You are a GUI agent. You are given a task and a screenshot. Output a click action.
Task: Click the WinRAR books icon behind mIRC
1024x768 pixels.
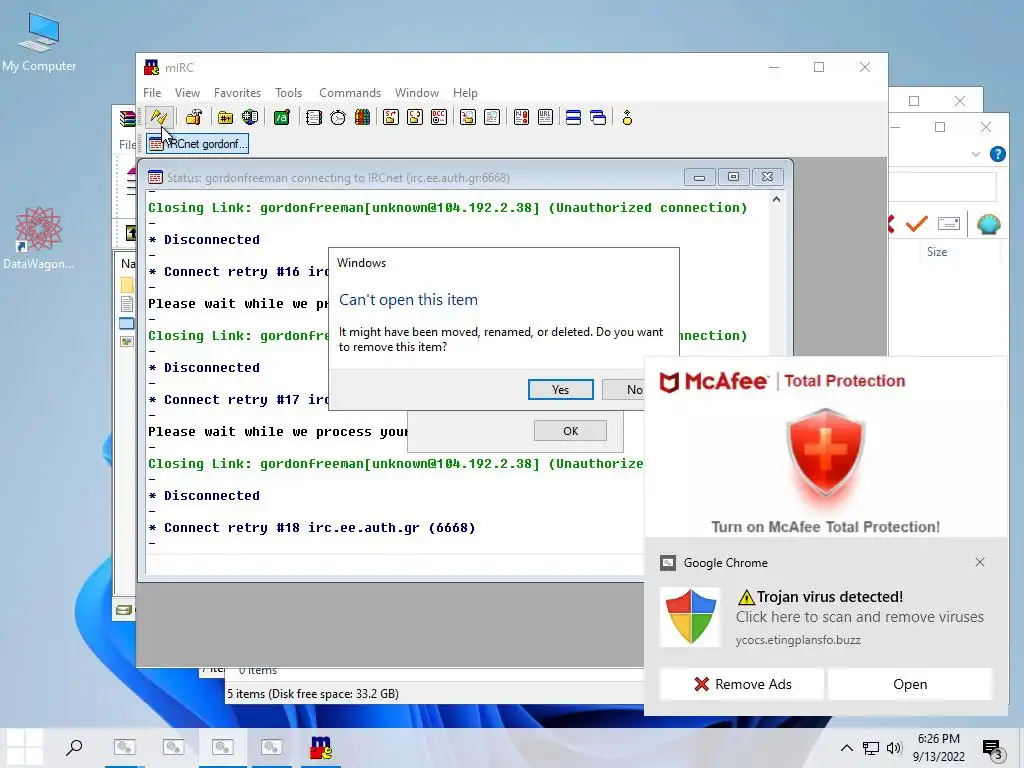pos(127,118)
